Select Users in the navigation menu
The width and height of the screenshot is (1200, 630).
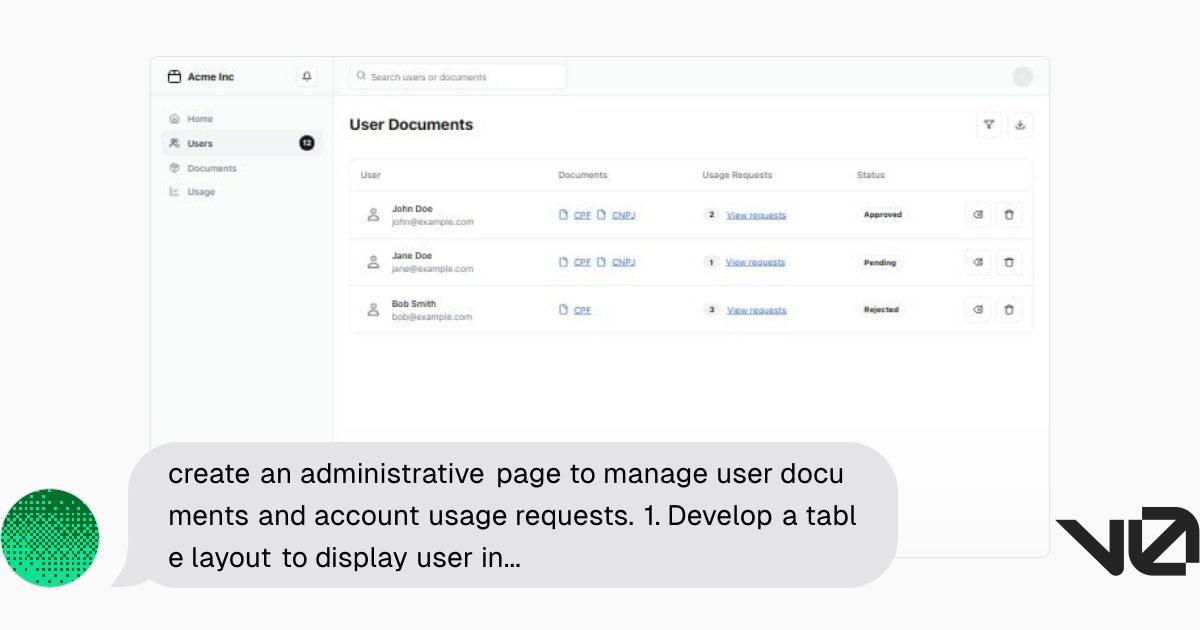[199, 143]
